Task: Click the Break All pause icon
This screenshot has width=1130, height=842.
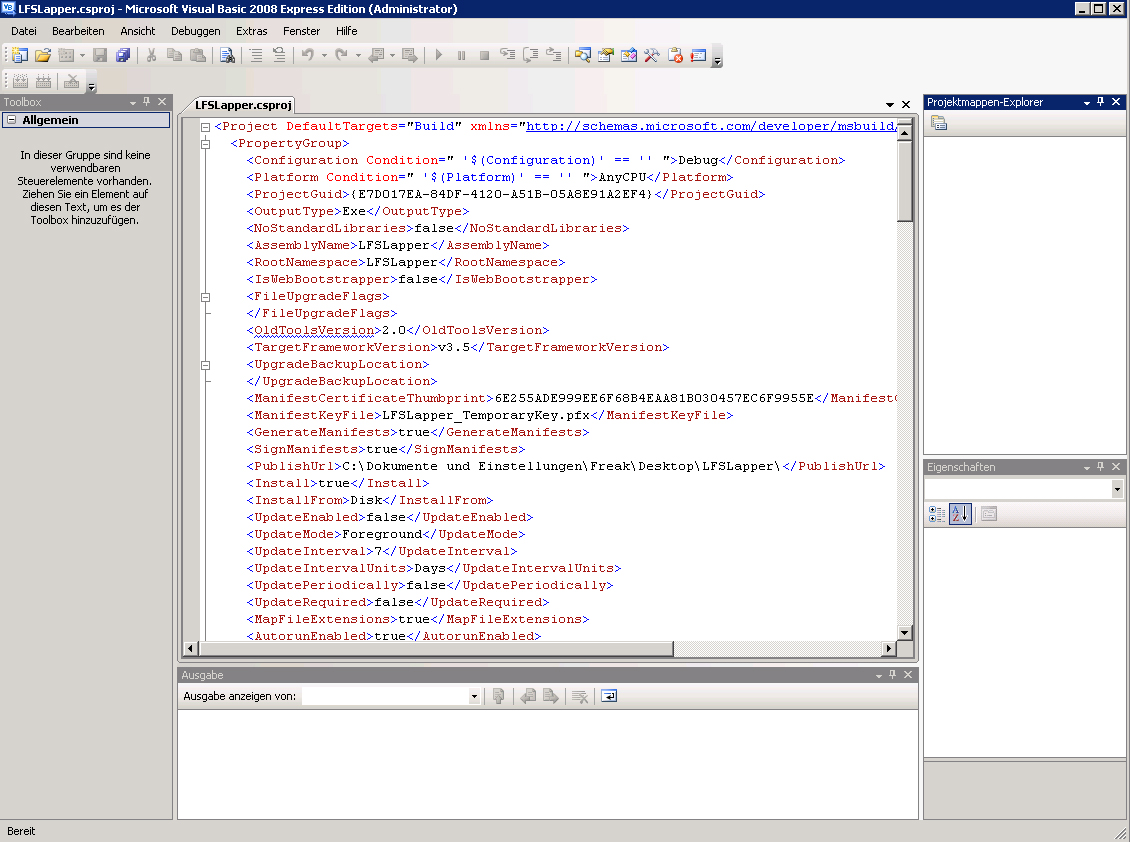Action: 461,56
